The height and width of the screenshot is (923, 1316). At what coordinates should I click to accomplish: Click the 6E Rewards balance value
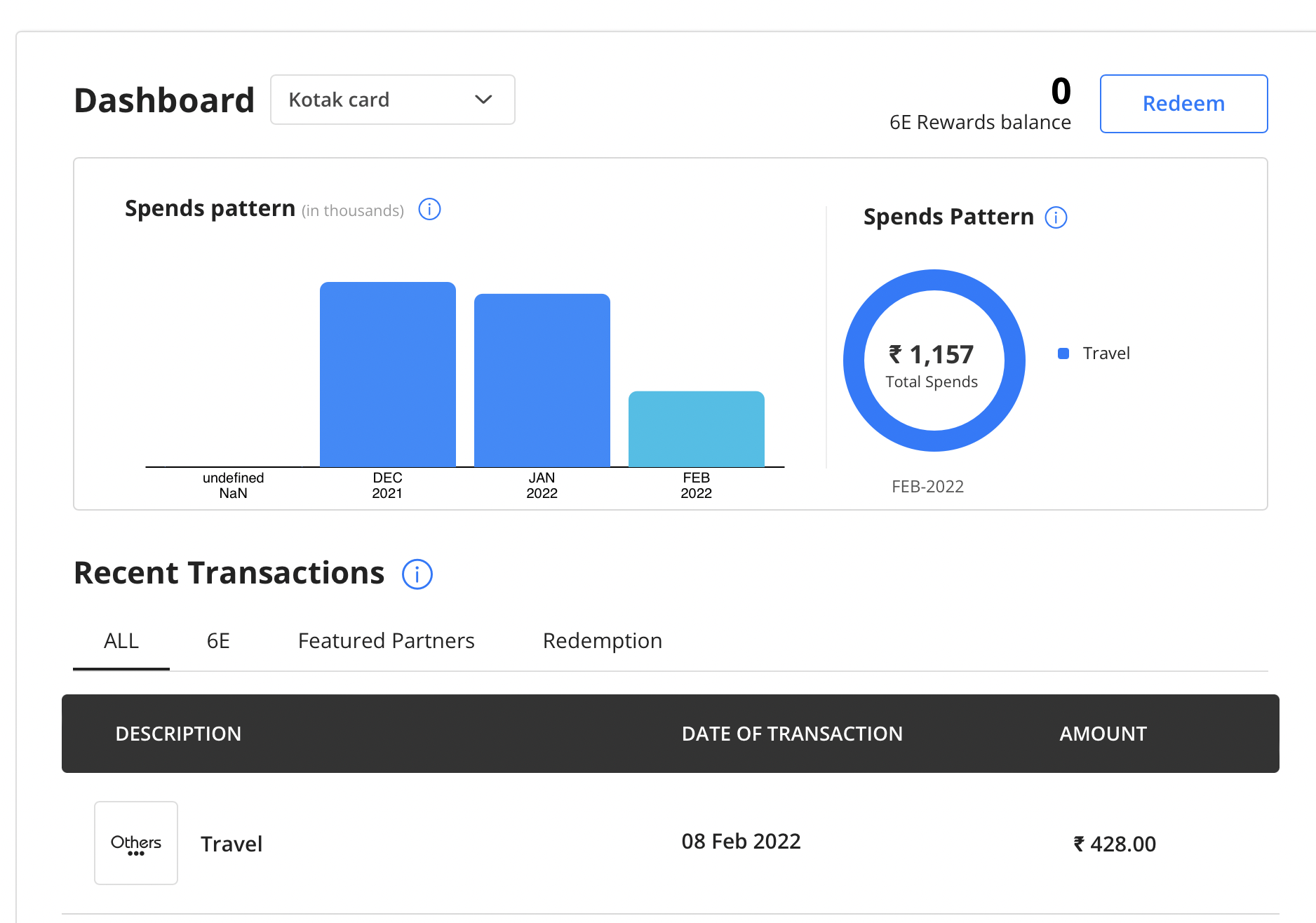[1059, 91]
